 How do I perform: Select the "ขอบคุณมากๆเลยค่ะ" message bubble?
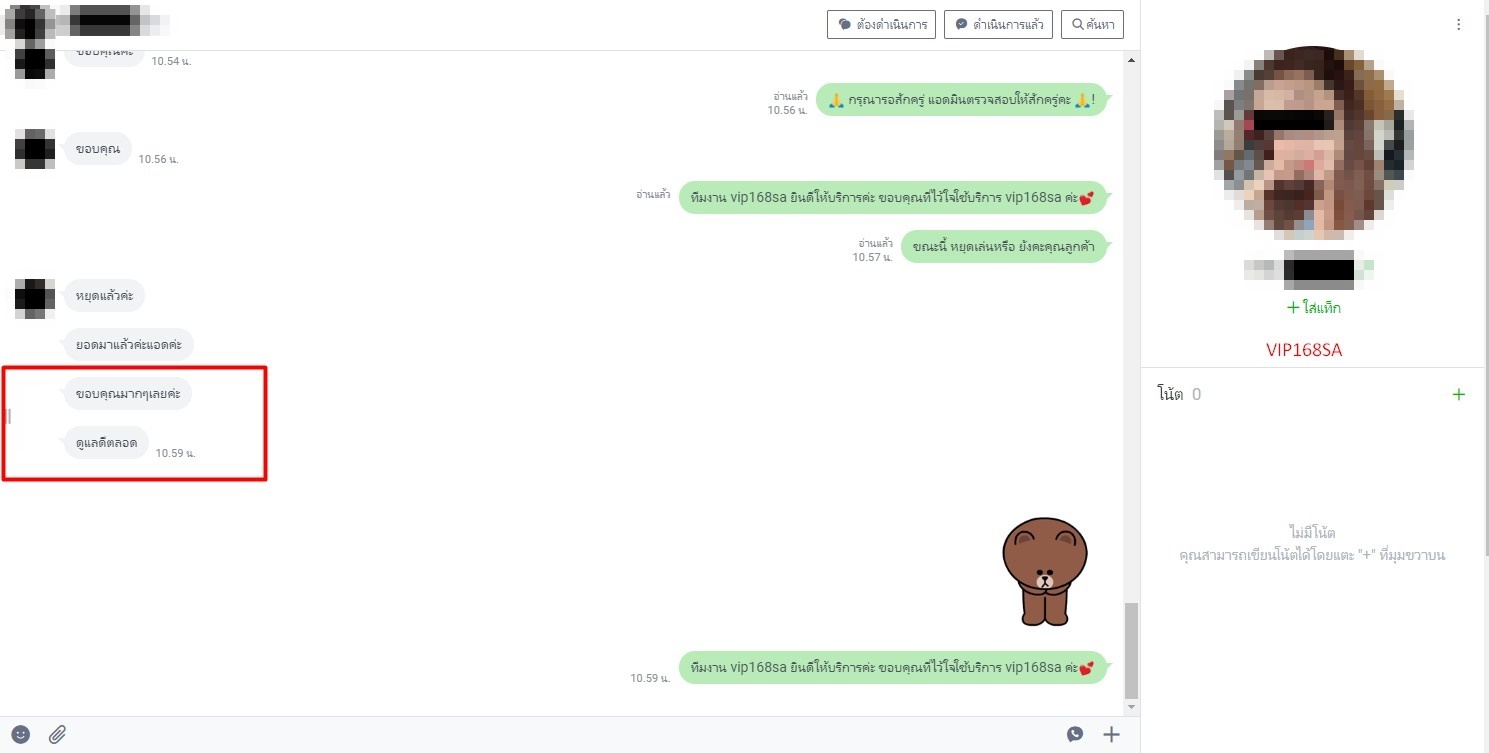click(x=128, y=394)
